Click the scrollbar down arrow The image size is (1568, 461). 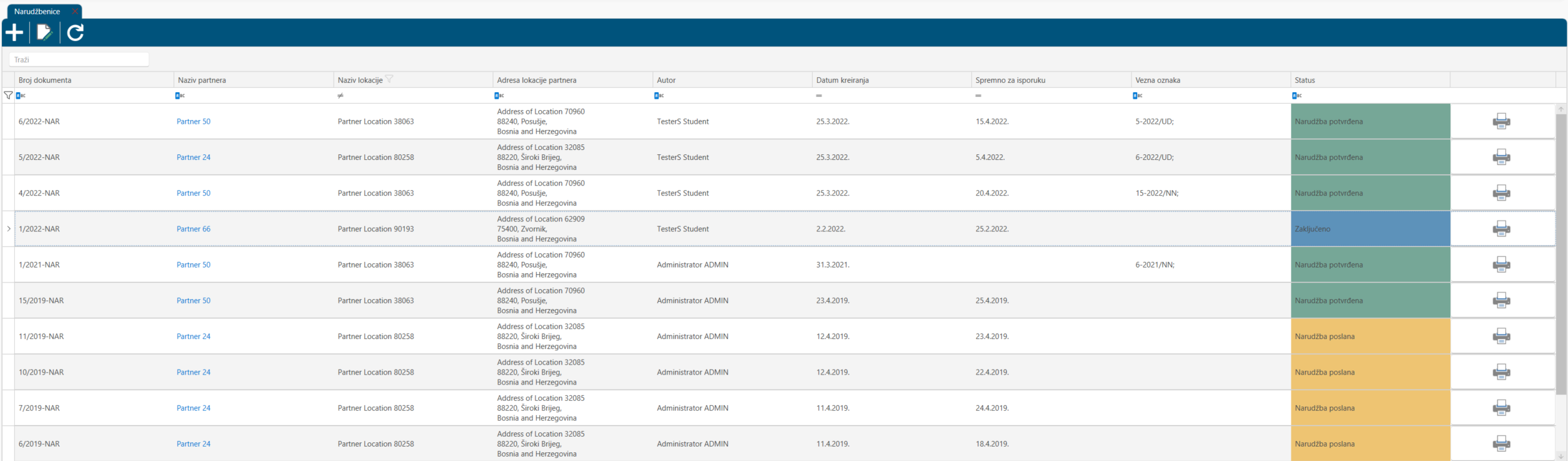click(1561, 456)
